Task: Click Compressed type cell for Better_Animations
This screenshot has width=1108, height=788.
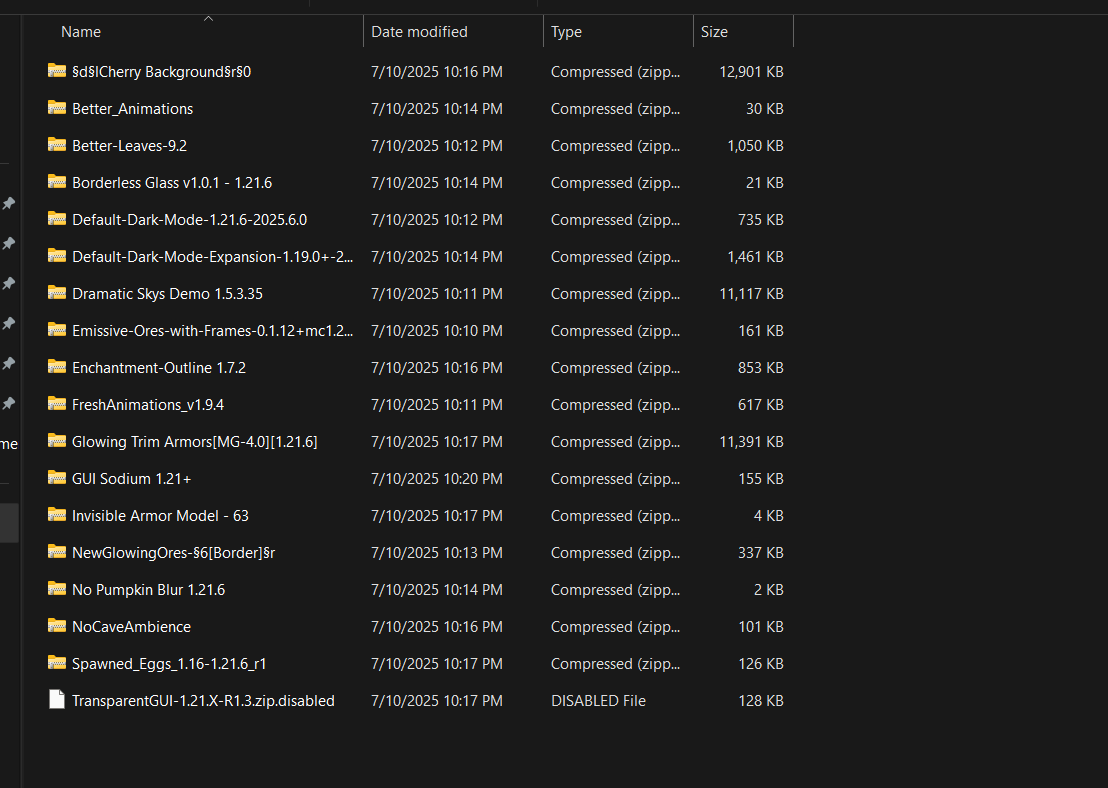Action: click(615, 109)
